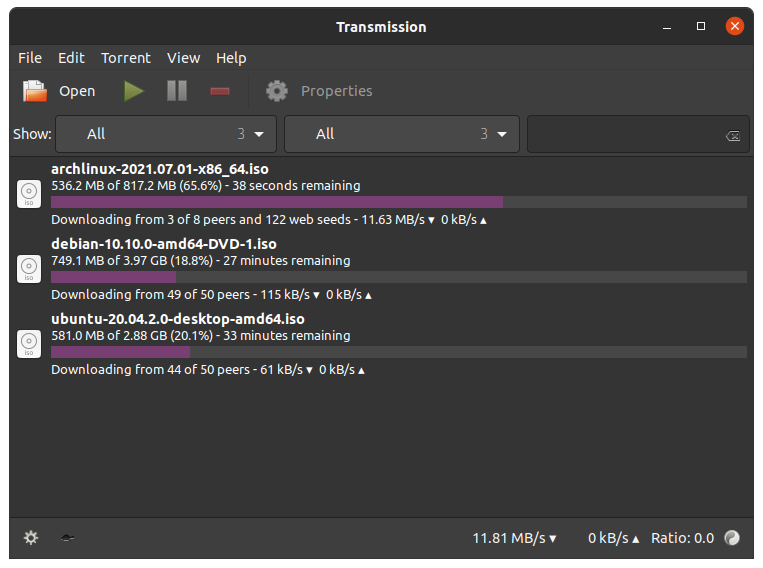Click the red Remove torrent icon
The image size is (763, 568).
click(x=220, y=91)
